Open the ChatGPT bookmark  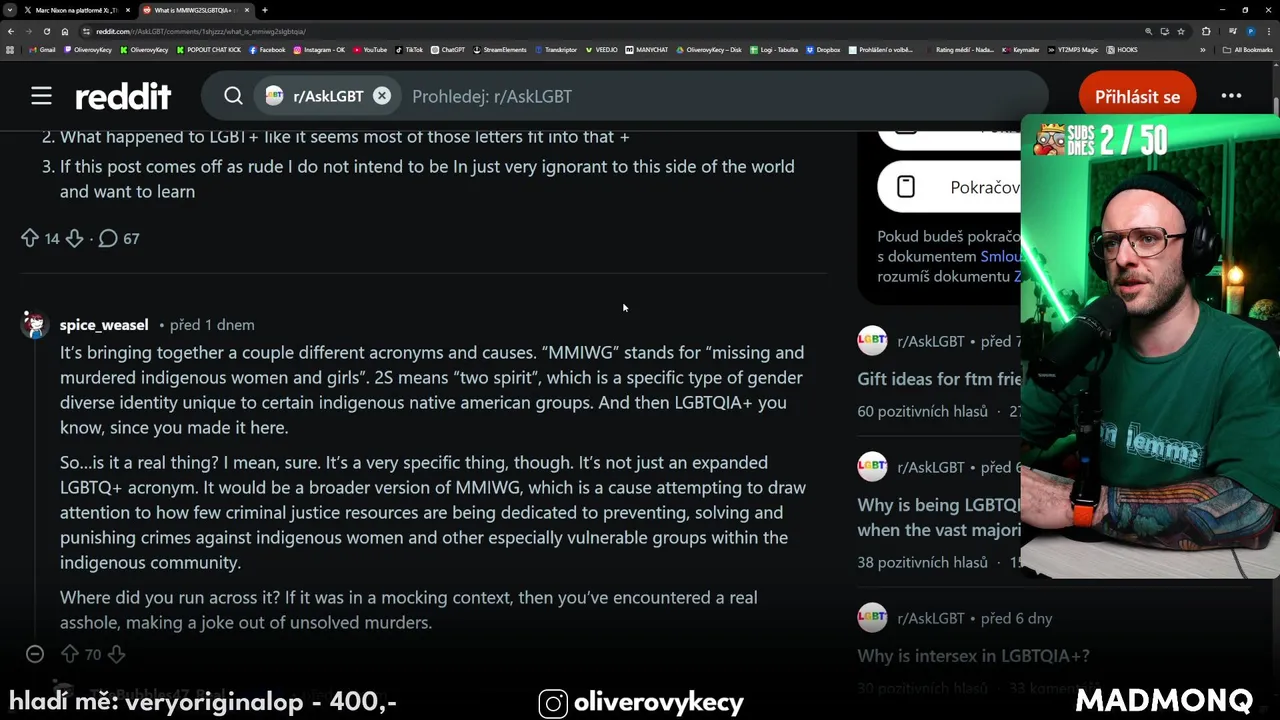[x=448, y=49]
